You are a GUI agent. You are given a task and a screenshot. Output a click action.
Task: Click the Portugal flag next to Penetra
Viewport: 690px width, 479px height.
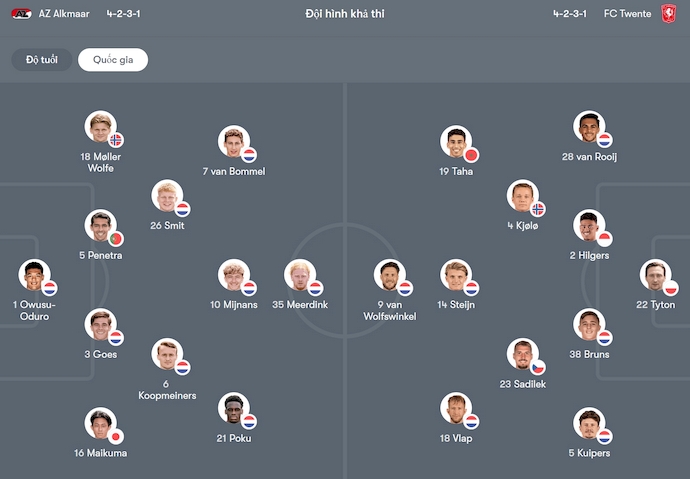[116, 238]
